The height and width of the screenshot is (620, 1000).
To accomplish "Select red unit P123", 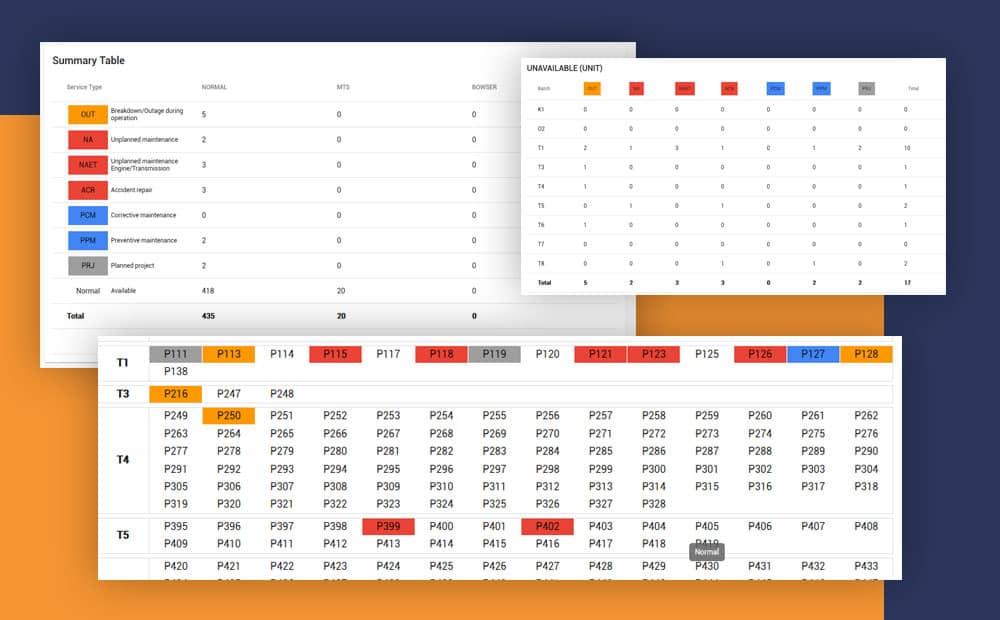I will pos(654,354).
